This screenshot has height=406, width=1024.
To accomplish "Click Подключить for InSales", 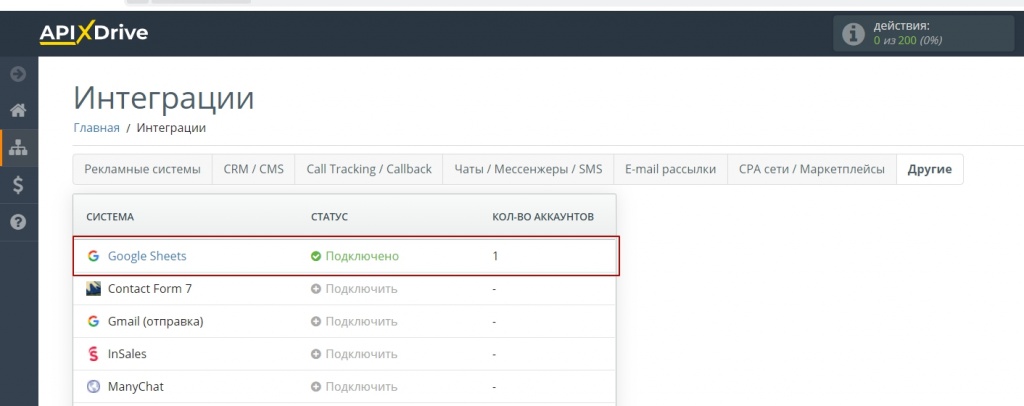I will (361, 354).
